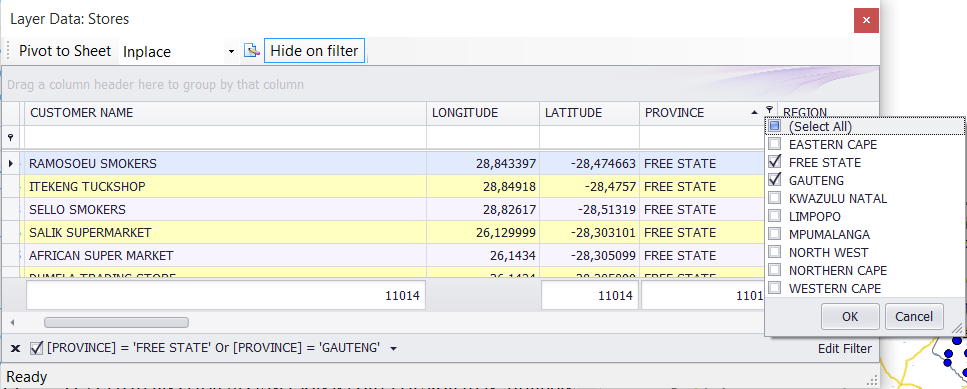
Task: Click the horizontal scrollbar left arrow
Action: point(12,322)
